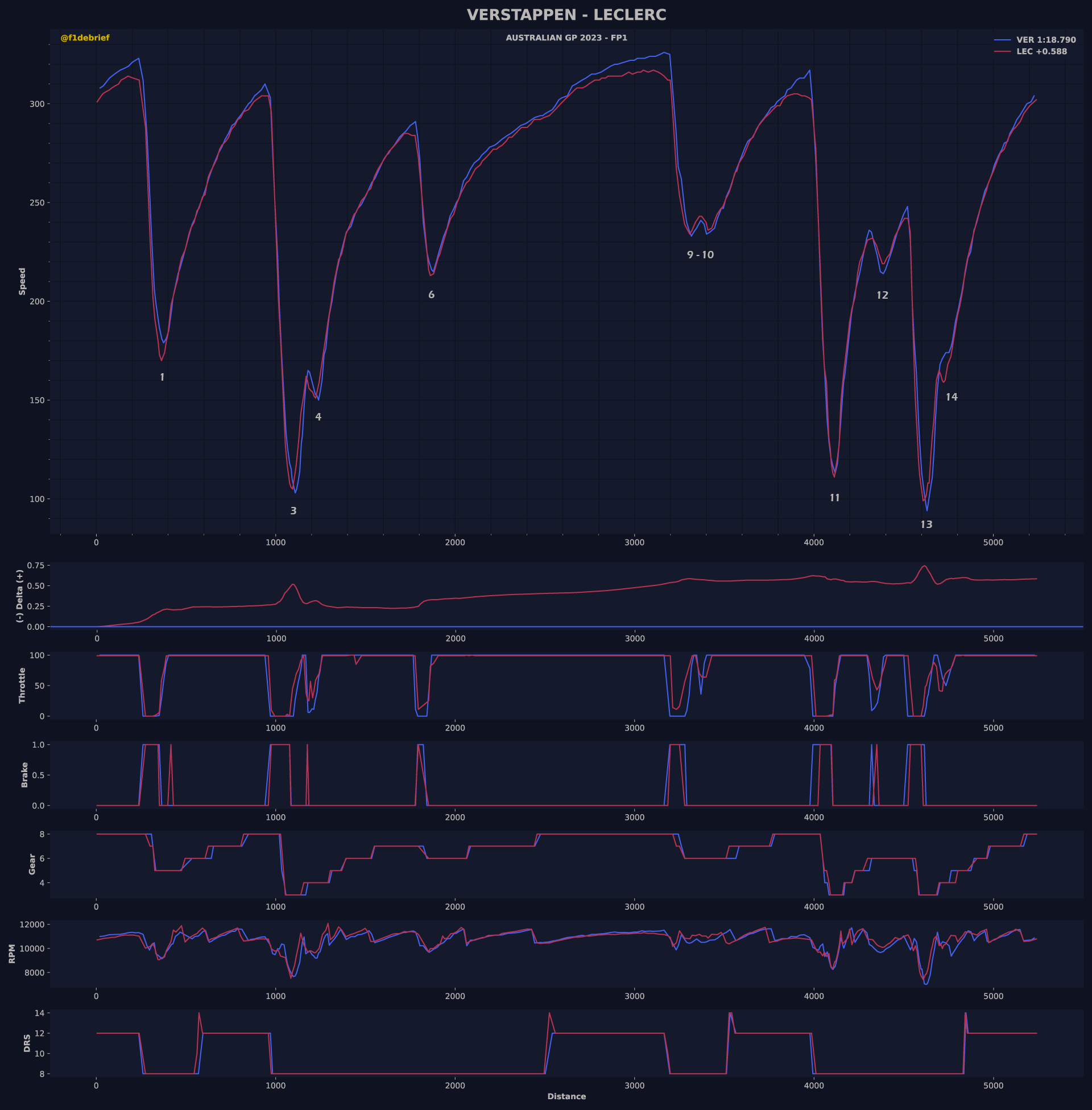Click corner marker 14 label
This screenshot has height=1110, width=1092.
click(952, 397)
